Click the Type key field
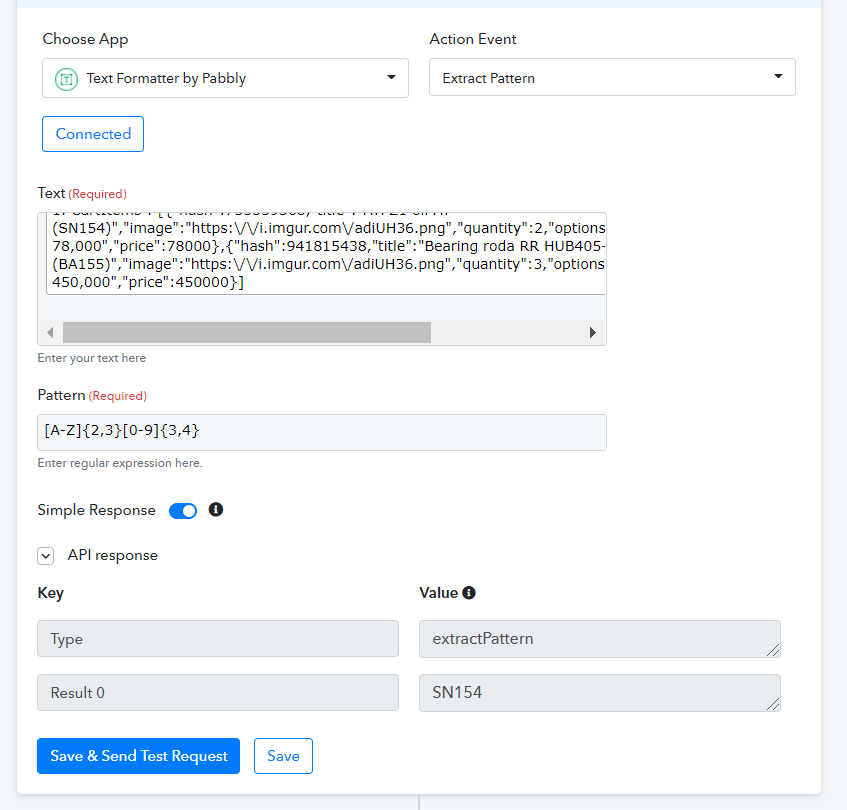The height and width of the screenshot is (810, 847). coord(218,639)
